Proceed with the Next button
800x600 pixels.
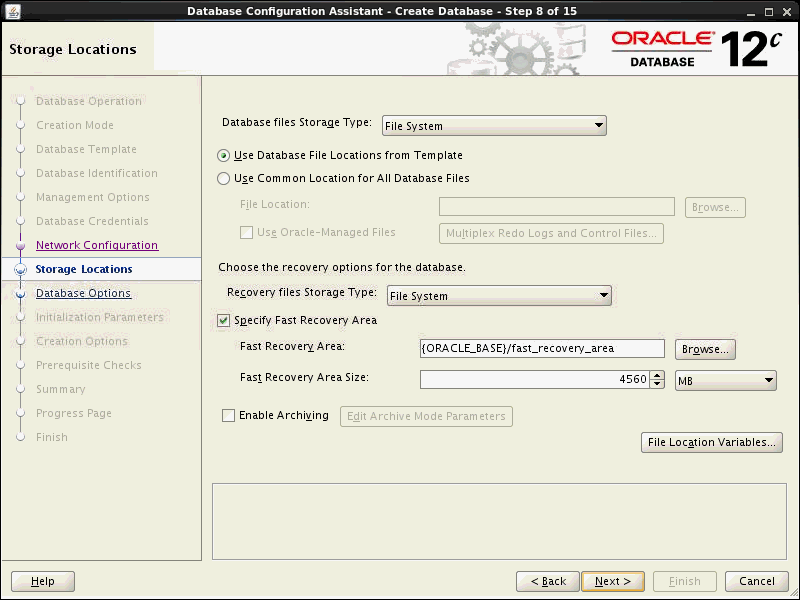[x=613, y=581]
